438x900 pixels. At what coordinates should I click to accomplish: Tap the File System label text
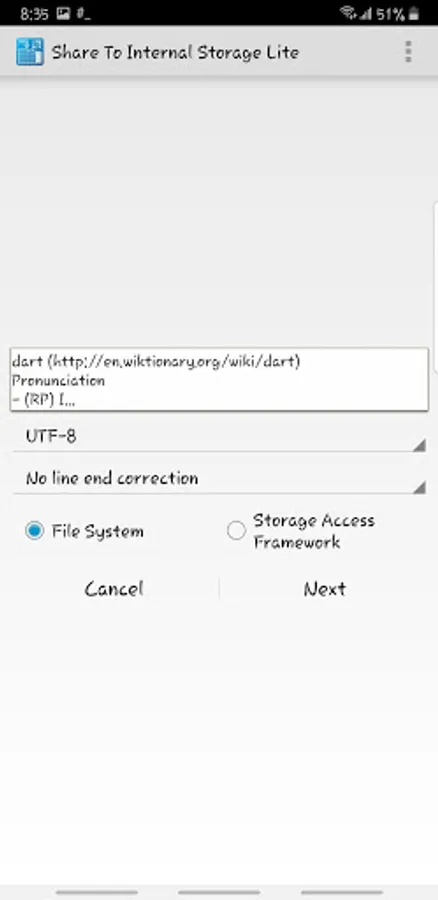click(98, 532)
